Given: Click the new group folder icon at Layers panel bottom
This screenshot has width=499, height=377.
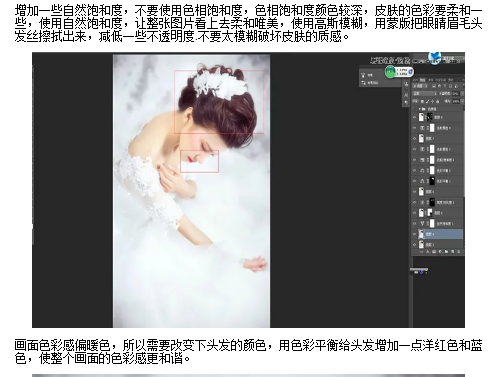Looking at the screenshot, I should click(446, 252).
